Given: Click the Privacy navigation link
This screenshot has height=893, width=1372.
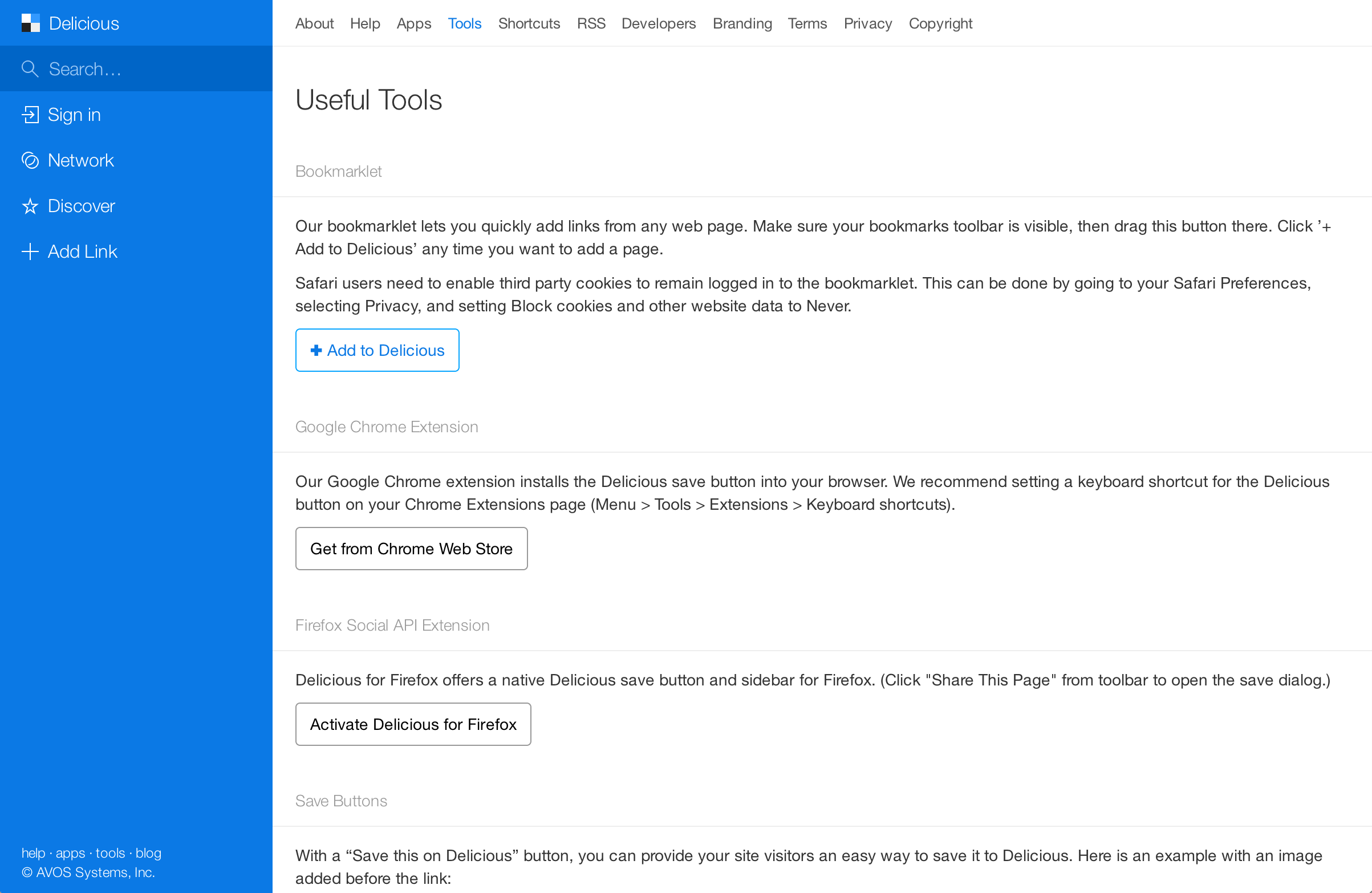Looking at the screenshot, I should point(865,23).
